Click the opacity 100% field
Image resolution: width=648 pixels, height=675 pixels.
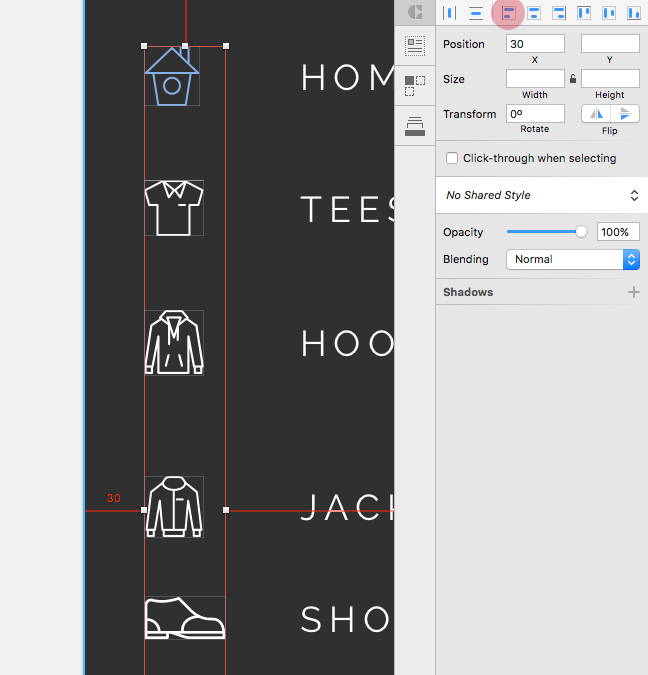(x=618, y=232)
